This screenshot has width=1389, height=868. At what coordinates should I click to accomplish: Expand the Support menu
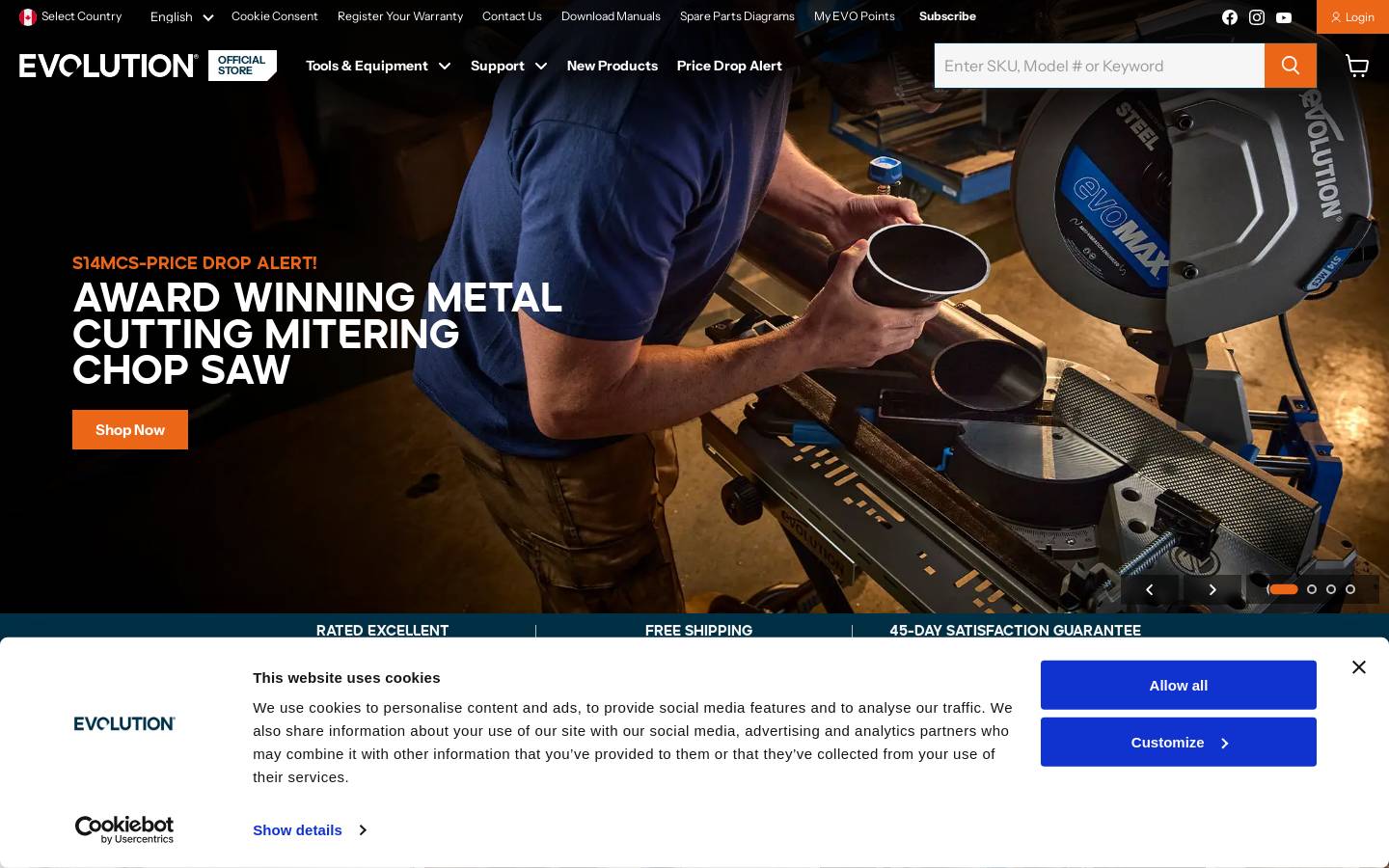[508, 66]
